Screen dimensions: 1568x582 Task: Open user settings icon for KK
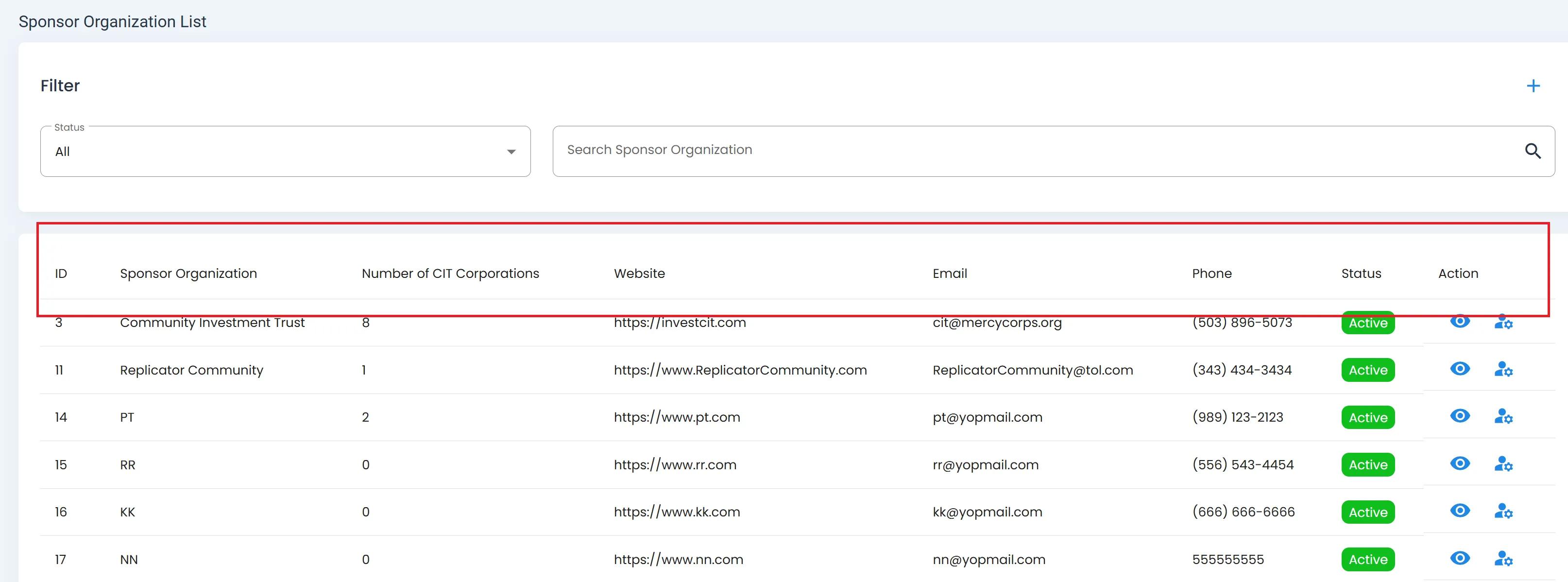click(x=1503, y=512)
